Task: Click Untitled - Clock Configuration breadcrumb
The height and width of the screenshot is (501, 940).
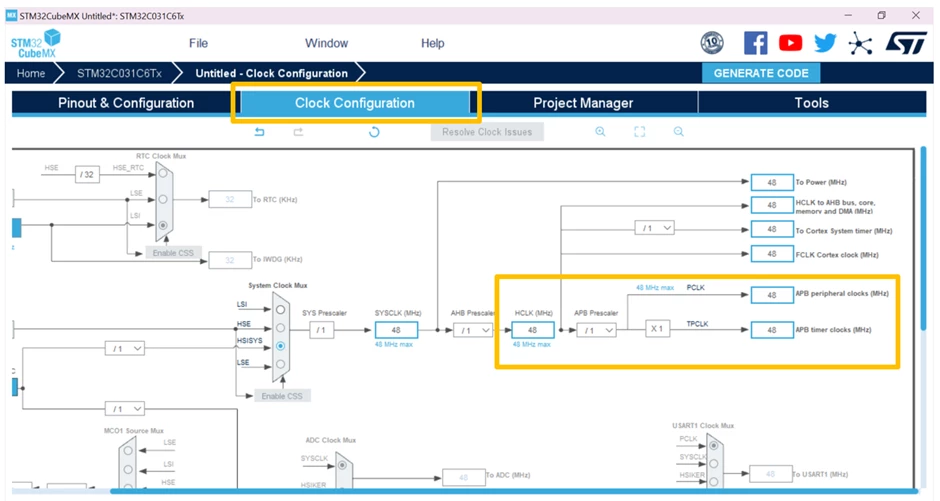Action: 272,73
